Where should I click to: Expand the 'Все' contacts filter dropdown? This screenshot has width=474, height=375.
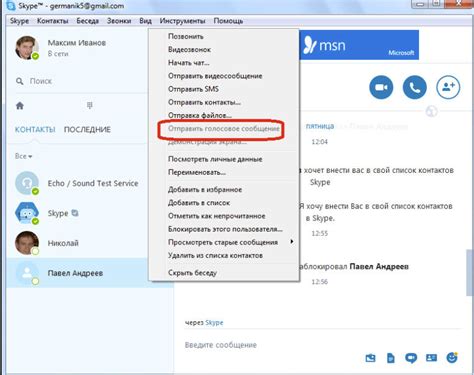23,156
